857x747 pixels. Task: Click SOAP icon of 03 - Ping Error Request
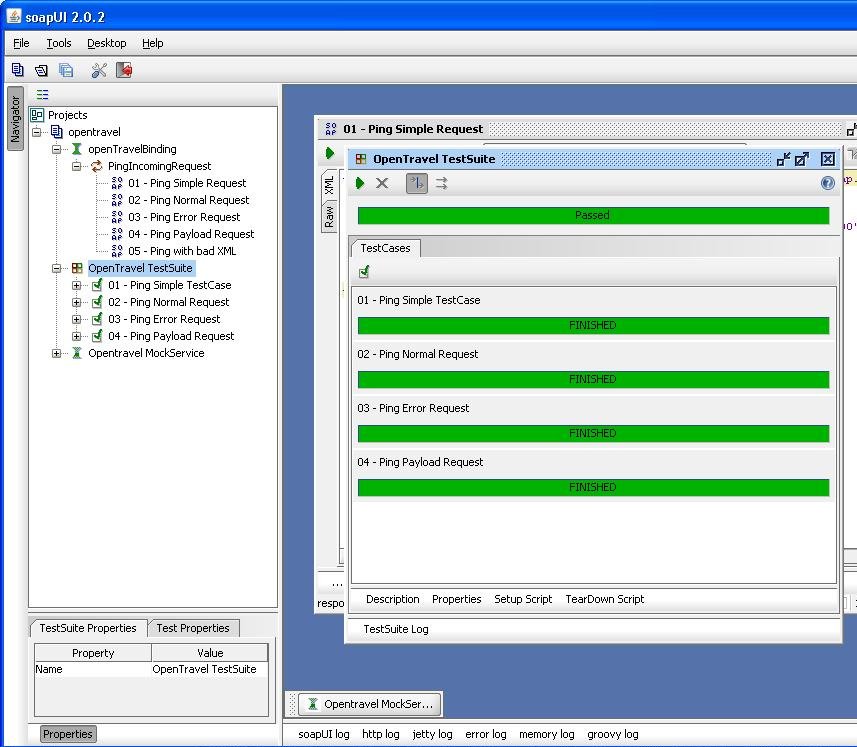(117, 216)
